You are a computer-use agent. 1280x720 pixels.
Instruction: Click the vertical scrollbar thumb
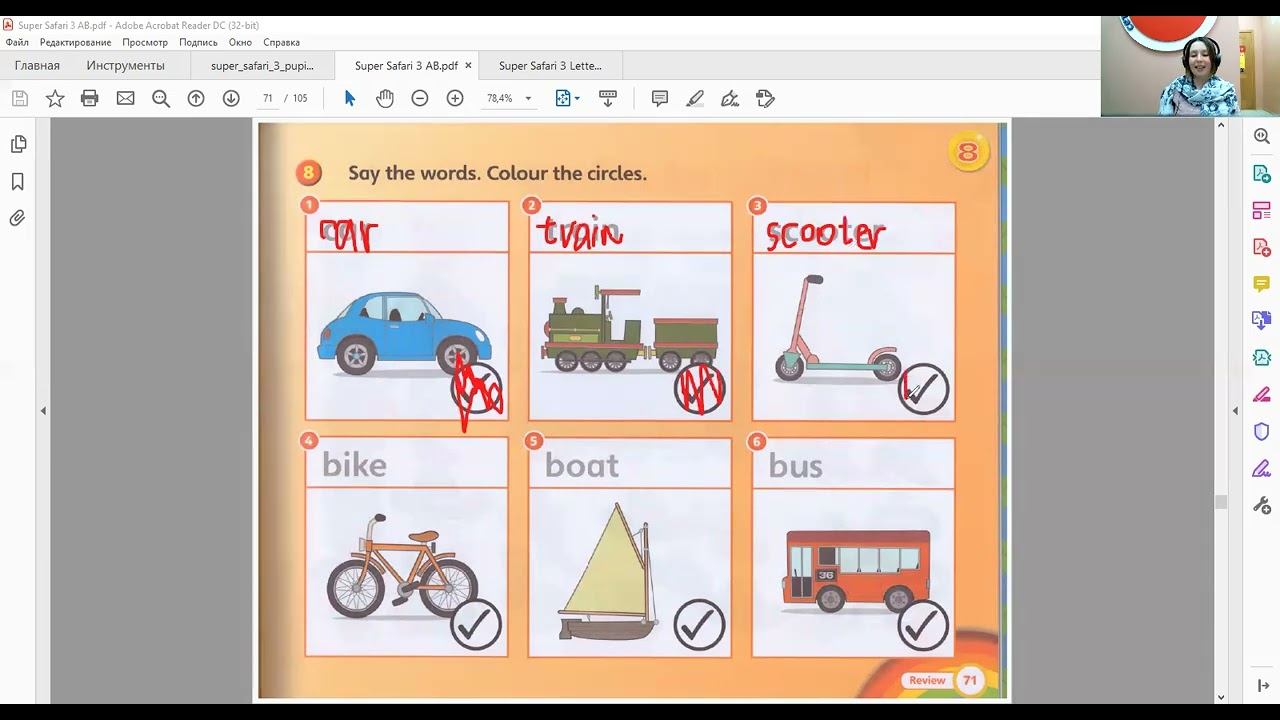(x=1221, y=502)
